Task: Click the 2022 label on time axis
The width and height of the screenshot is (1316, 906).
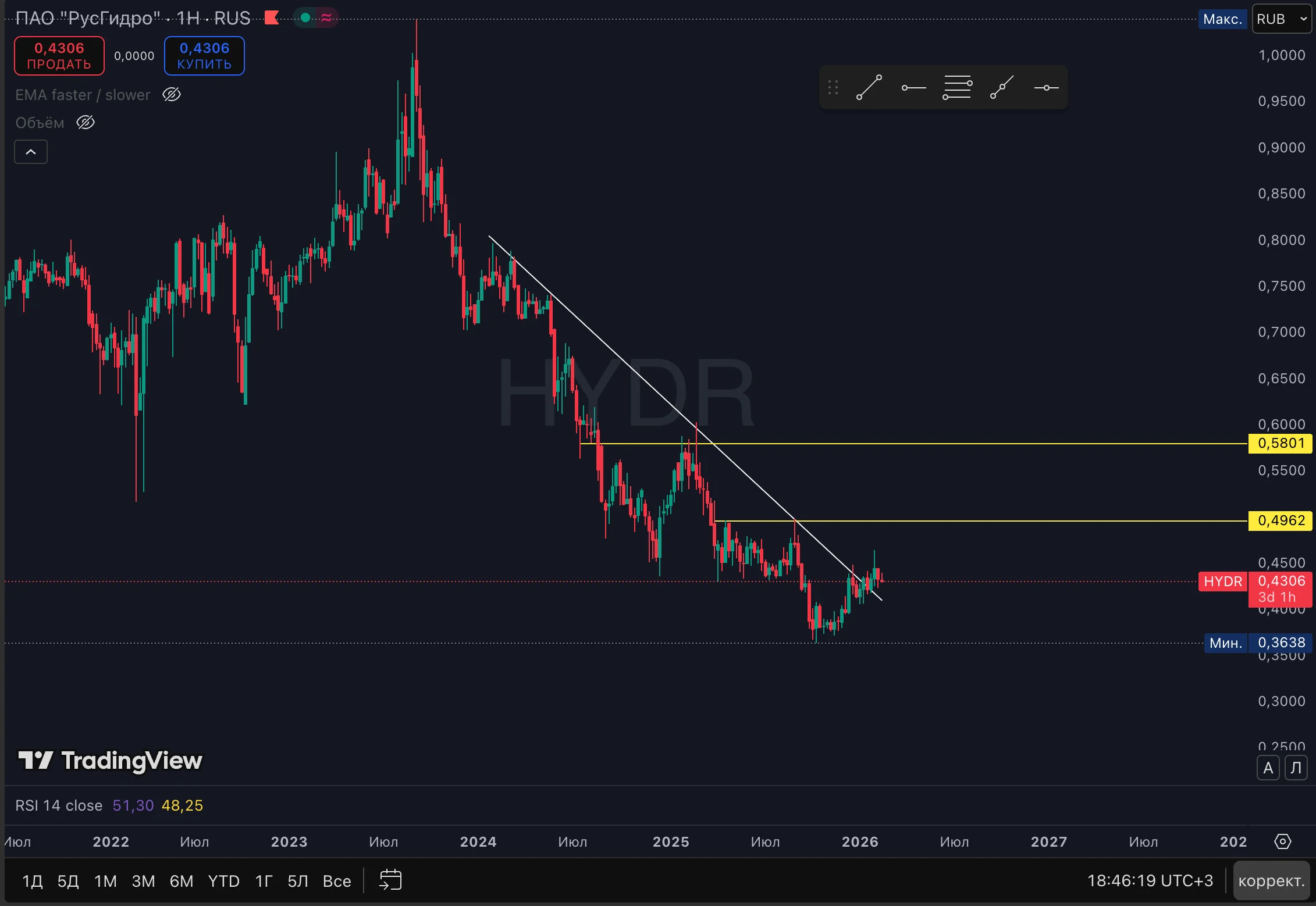Action: (111, 841)
